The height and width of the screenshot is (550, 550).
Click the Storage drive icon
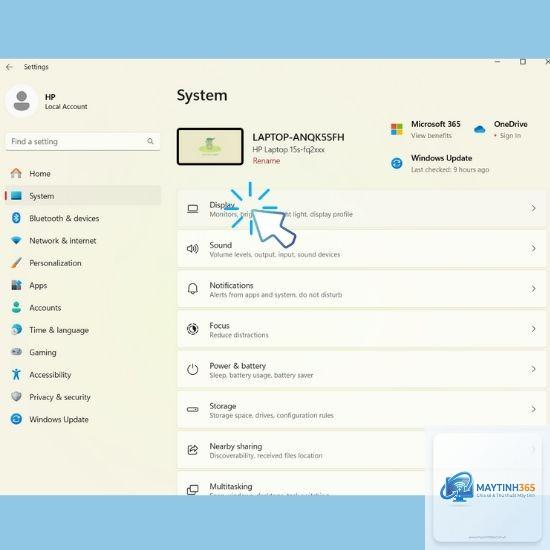[193, 409]
